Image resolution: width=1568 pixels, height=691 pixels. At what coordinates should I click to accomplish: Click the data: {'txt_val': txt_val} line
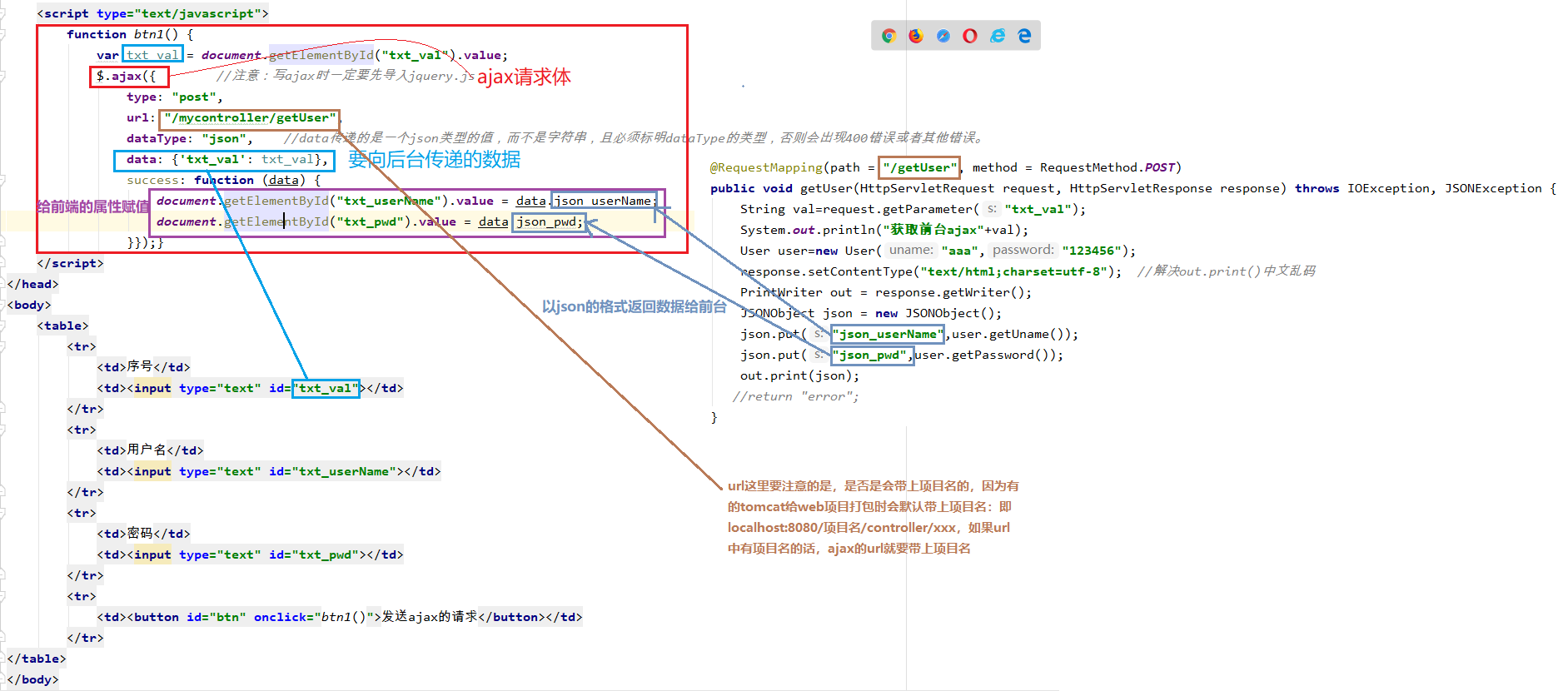click(226, 160)
